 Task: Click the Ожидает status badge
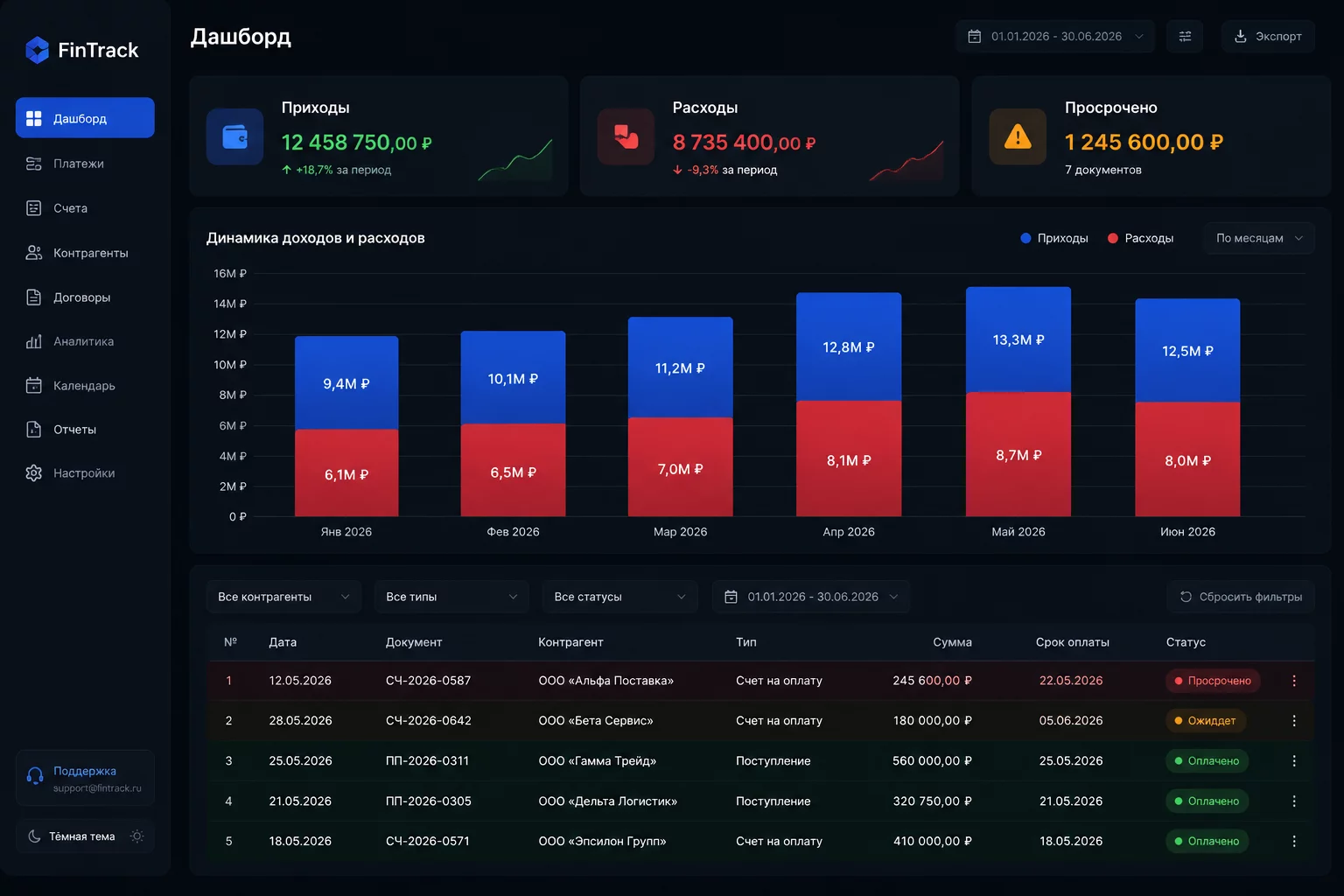click(x=1206, y=721)
